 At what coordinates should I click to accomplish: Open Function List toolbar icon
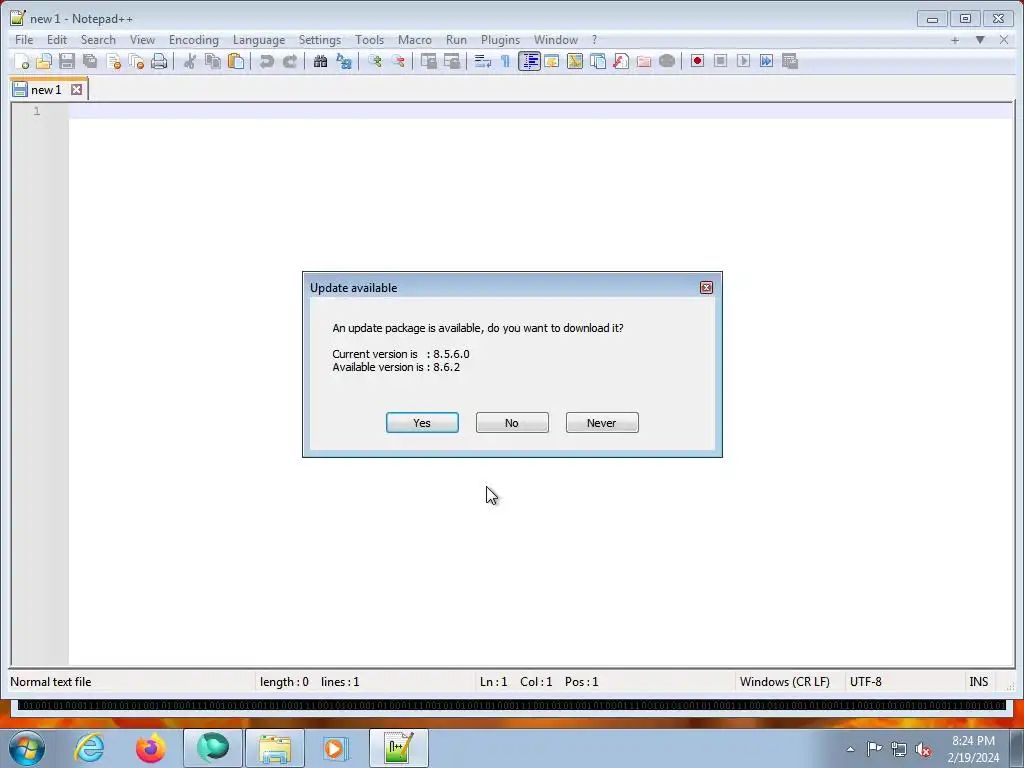pyautogui.click(x=621, y=61)
